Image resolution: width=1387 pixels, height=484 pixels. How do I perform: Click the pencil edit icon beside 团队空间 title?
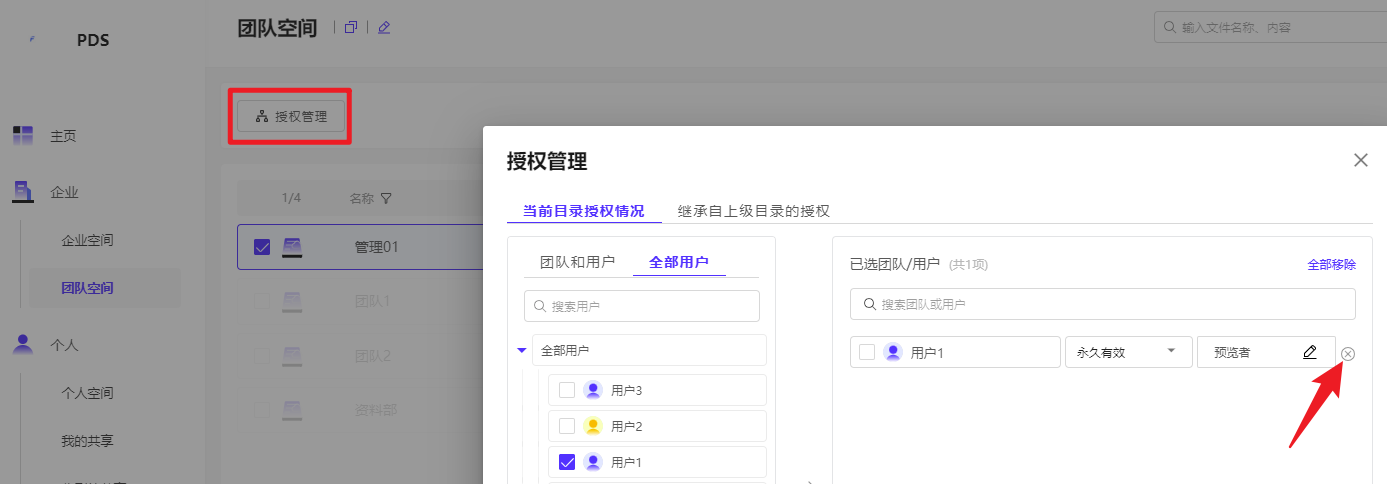384,28
